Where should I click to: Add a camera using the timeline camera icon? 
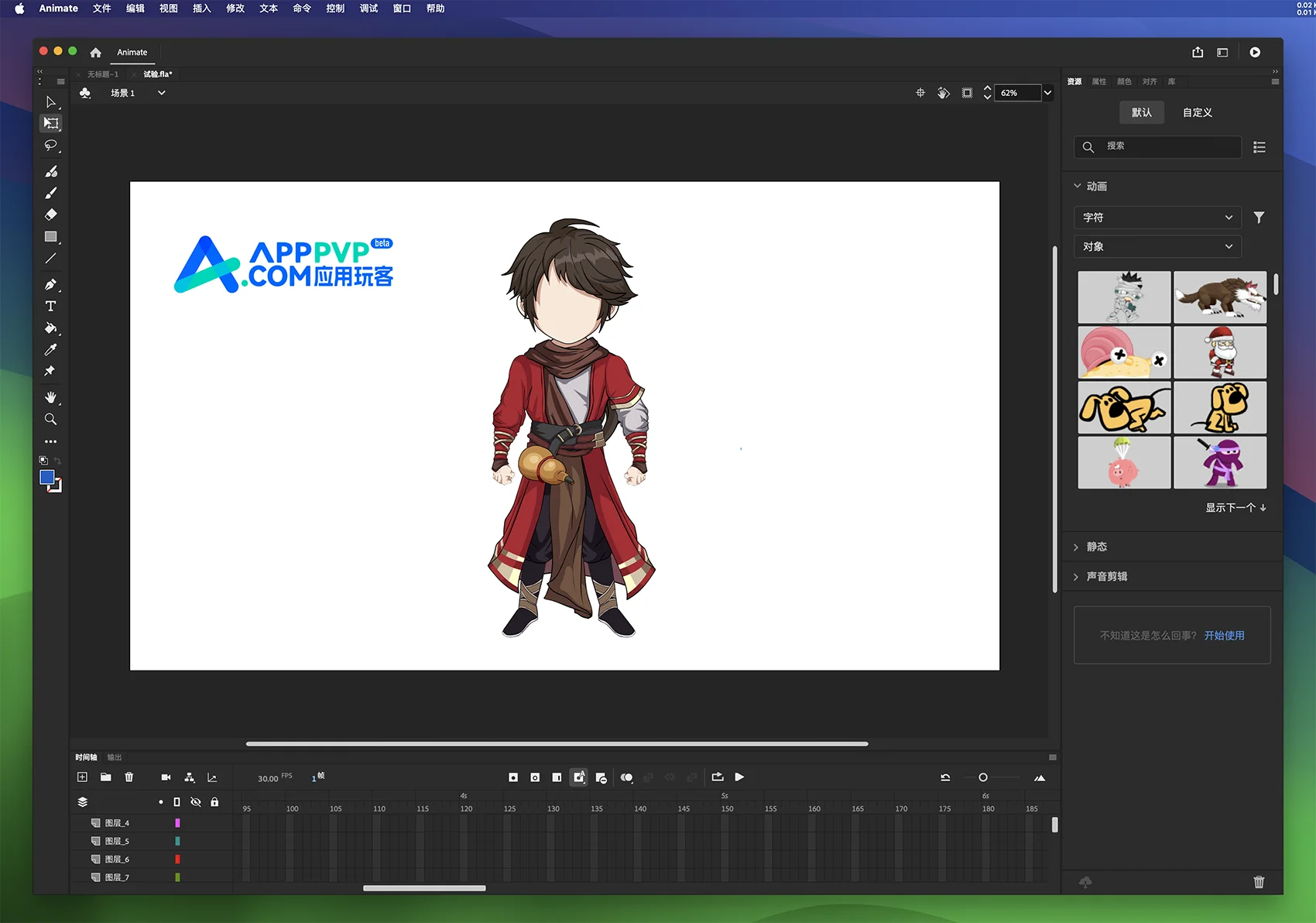[166, 777]
